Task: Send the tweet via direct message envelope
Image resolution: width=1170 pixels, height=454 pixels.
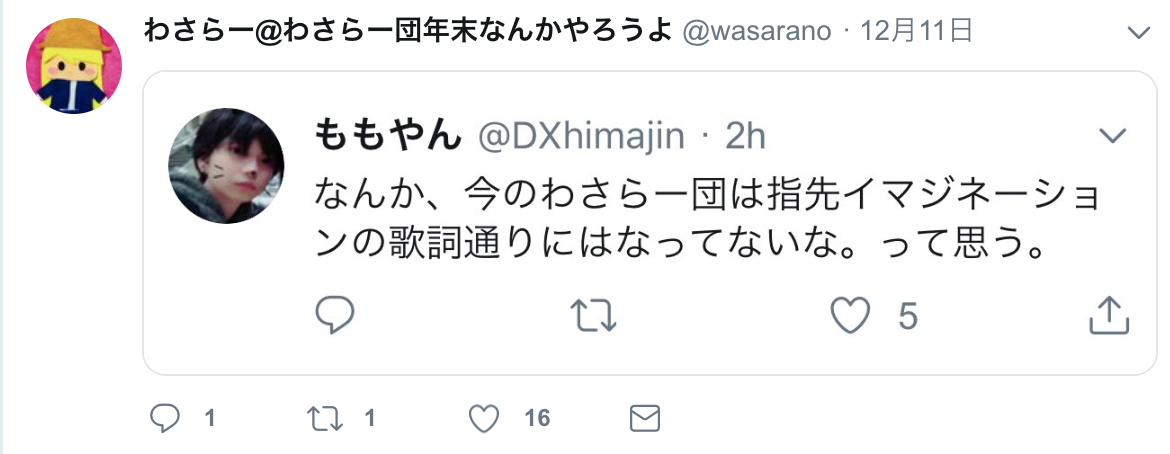Action: click(645, 418)
